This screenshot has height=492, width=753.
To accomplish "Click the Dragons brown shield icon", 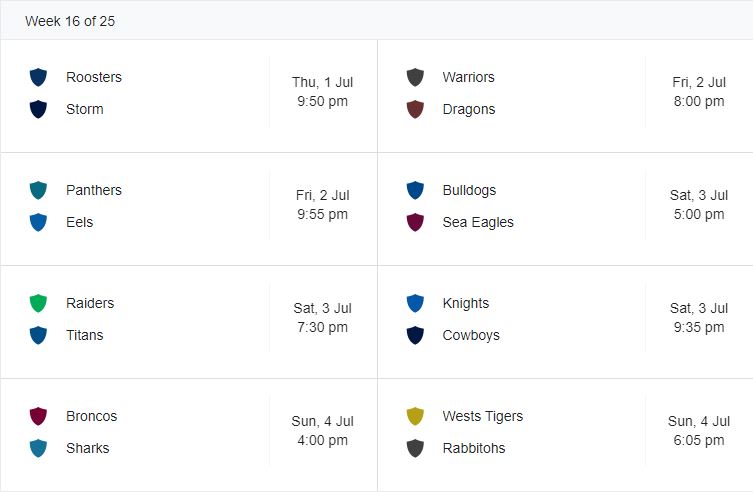I will [x=415, y=109].
